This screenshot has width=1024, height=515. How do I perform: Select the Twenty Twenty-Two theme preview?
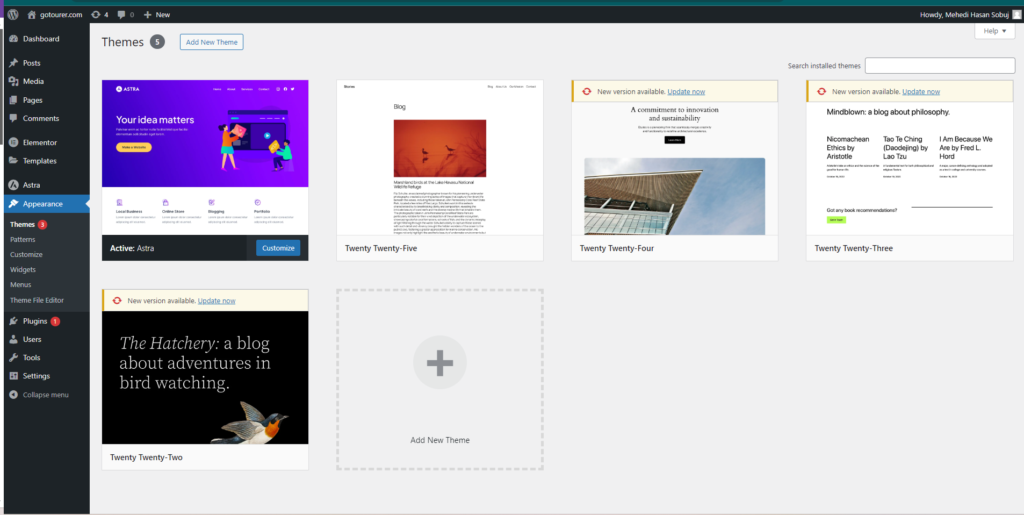[205, 377]
